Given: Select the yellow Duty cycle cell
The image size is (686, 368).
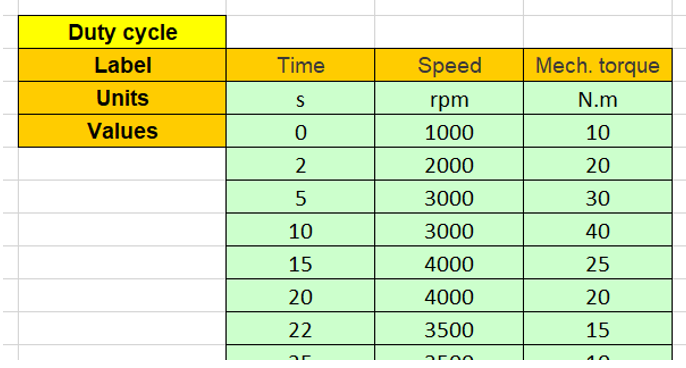Looking at the screenshot, I should pos(122,32).
